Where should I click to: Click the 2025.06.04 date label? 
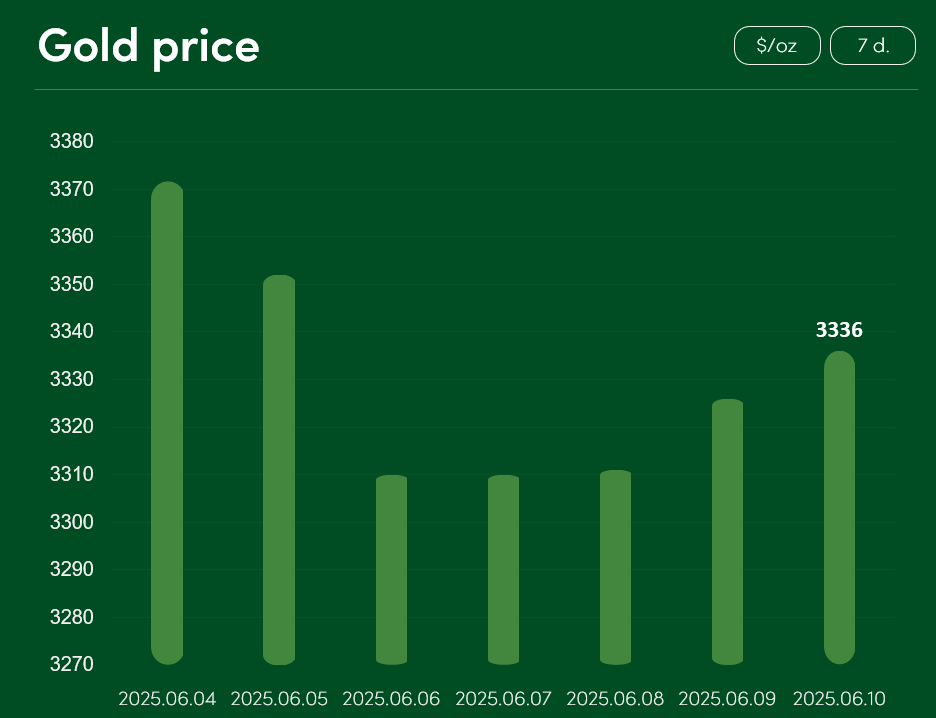coord(167,698)
